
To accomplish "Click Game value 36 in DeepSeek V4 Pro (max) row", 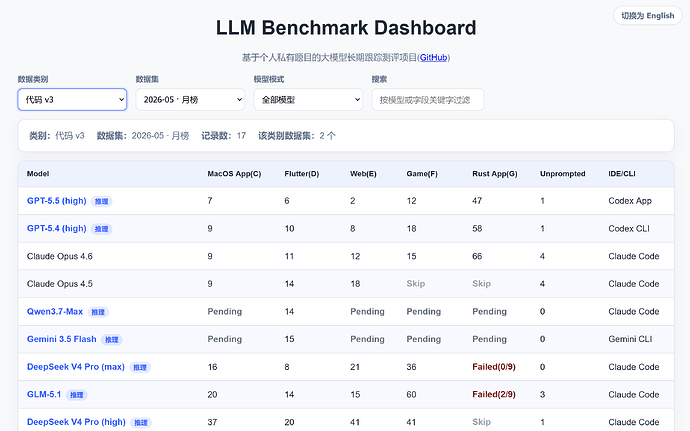I will pyautogui.click(x=411, y=367).
